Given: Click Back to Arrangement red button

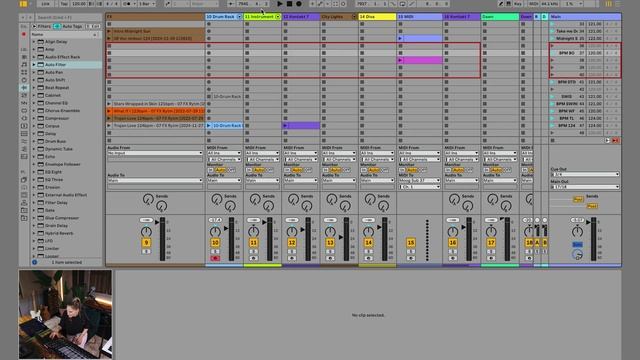Looking at the screenshot, I should (x=616, y=140).
